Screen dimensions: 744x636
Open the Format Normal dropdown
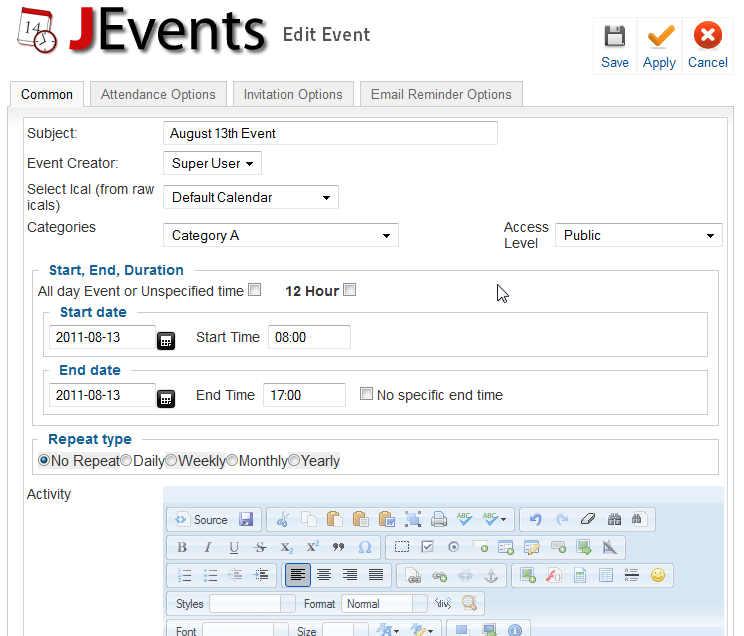click(x=384, y=604)
